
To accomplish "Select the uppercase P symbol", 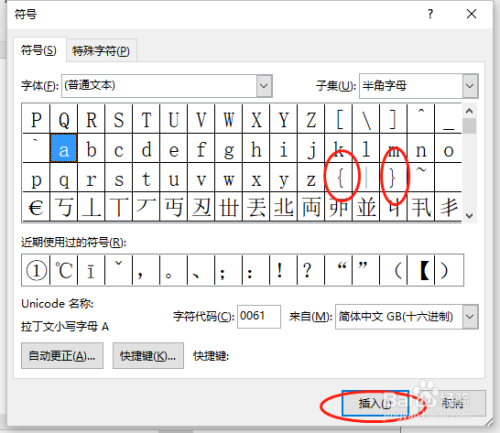I will [x=36, y=119].
